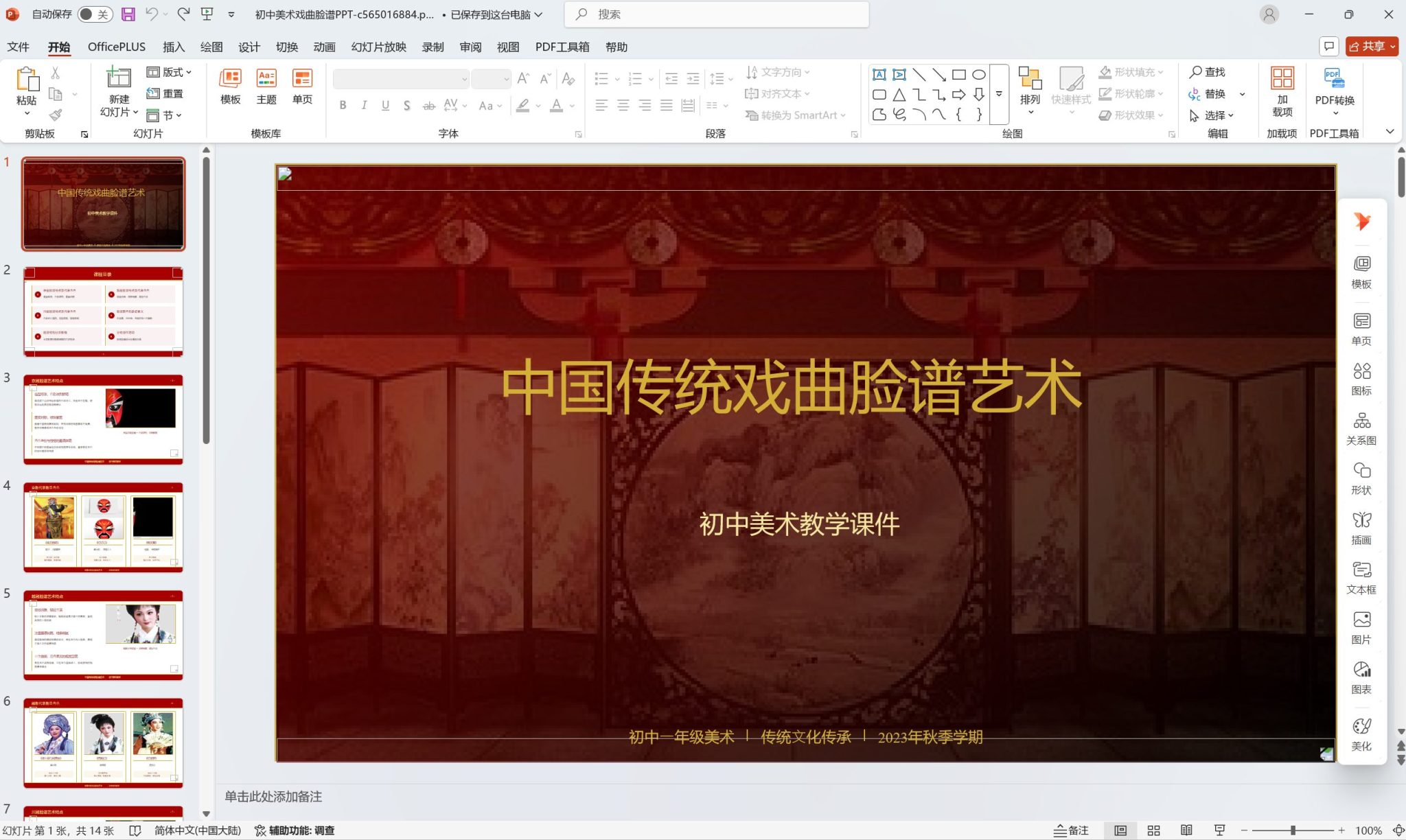1406x840 pixels.
Task: Click 辅助功能: 调查 accessibility status
Action: 295,830
